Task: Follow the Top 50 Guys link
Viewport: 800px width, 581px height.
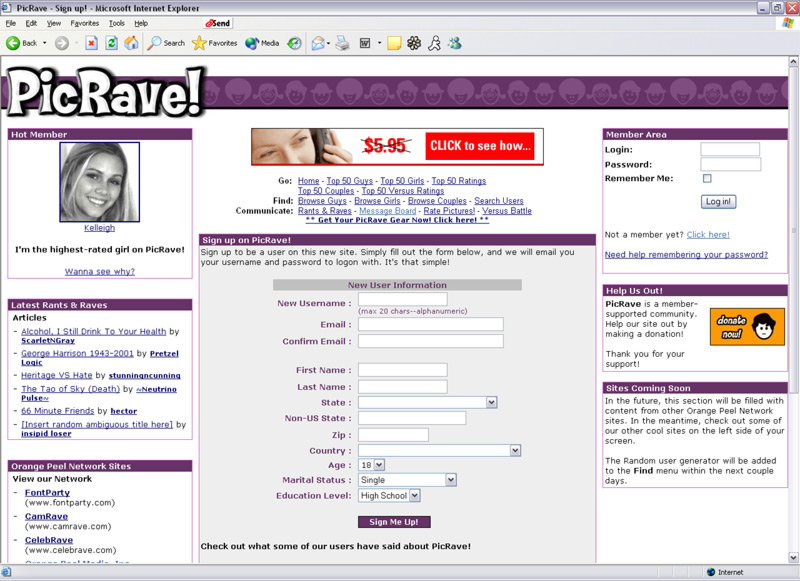Action: pos(349,181)
